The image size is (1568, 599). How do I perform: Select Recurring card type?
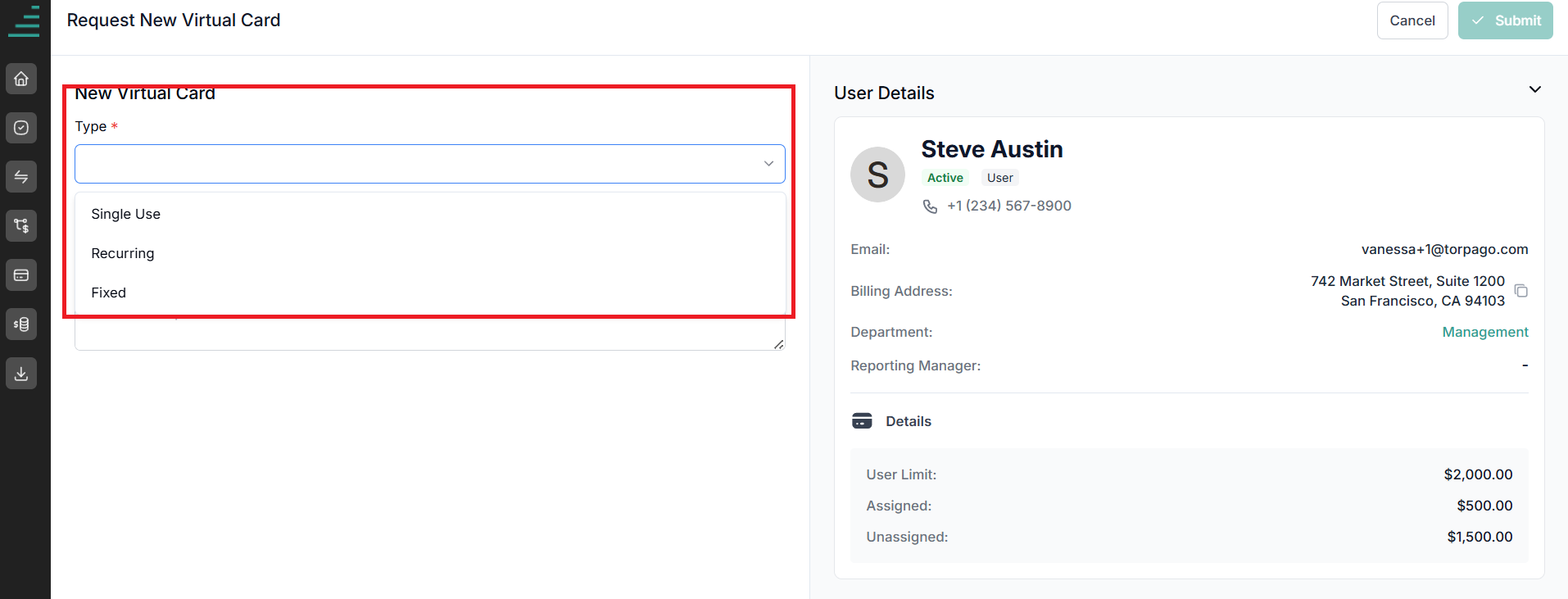click(x=430, y=253)
